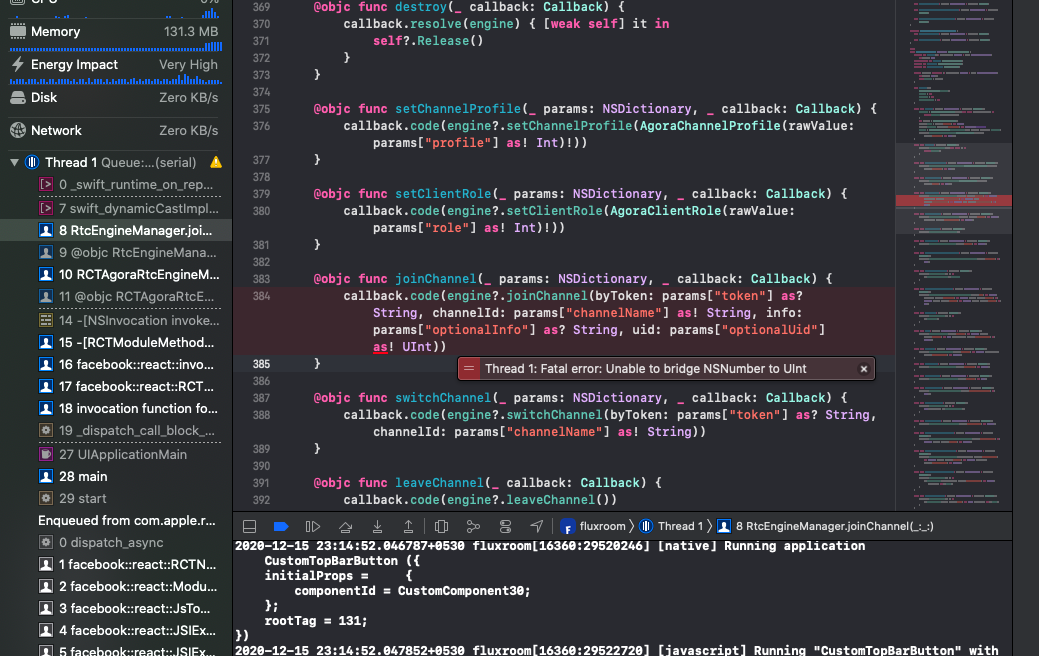1039x656 pixels.
Task: Open Environment Overrides
Action: (x=503, y=526)
